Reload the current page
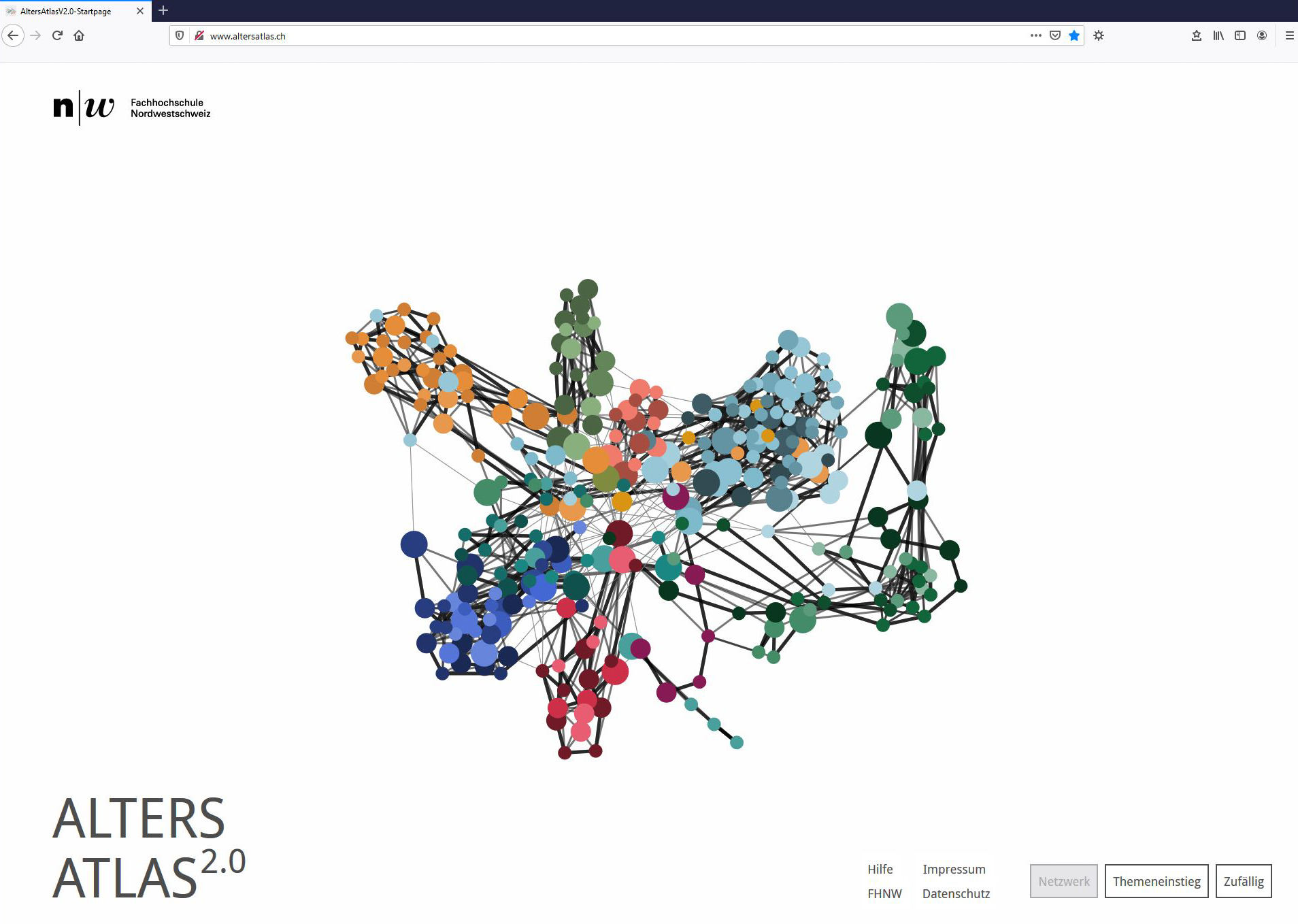The height and width of the screenshot is (924, 1298). tap(57, 35)
